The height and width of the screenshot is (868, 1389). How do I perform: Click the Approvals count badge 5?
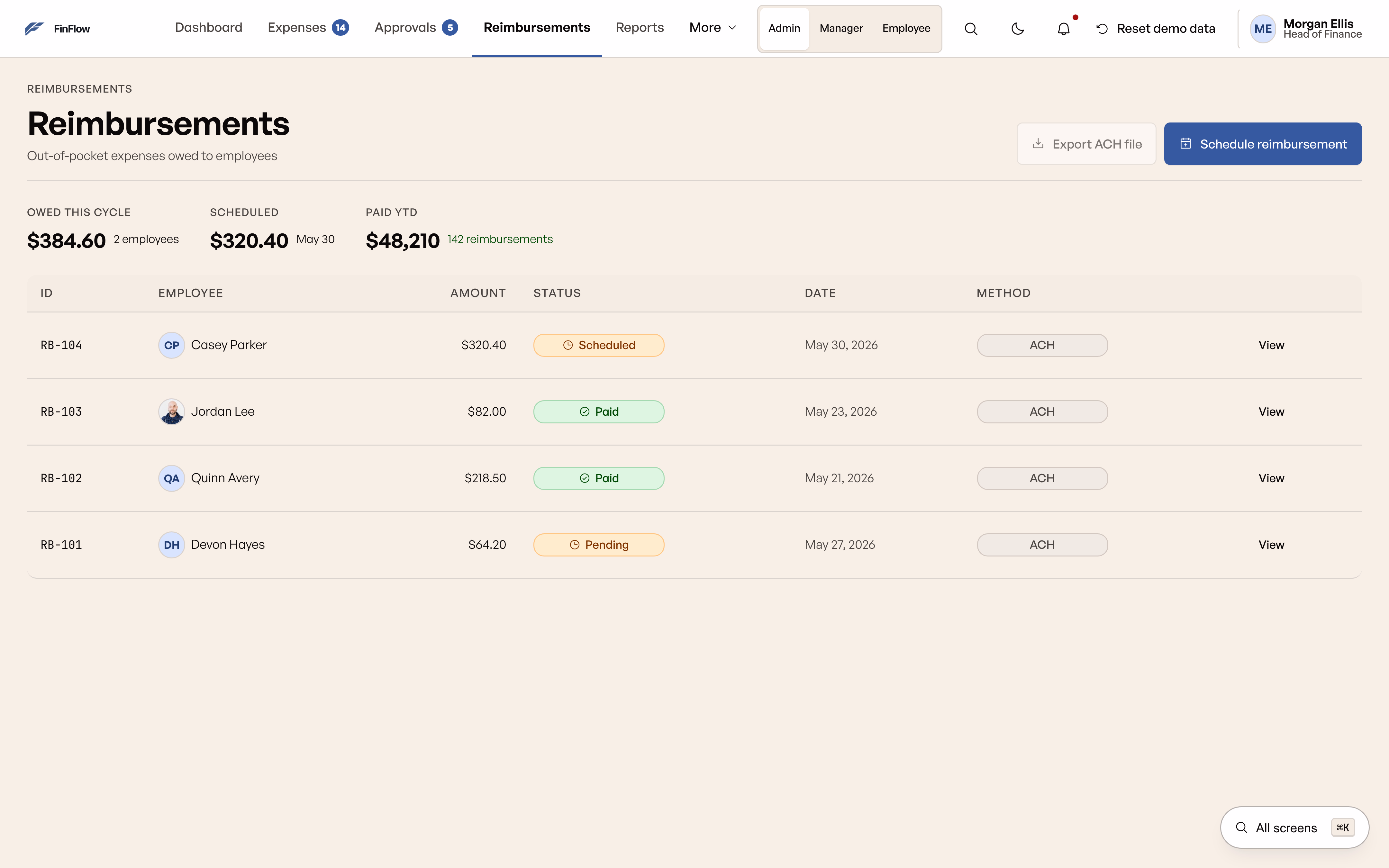click(450, 28)
